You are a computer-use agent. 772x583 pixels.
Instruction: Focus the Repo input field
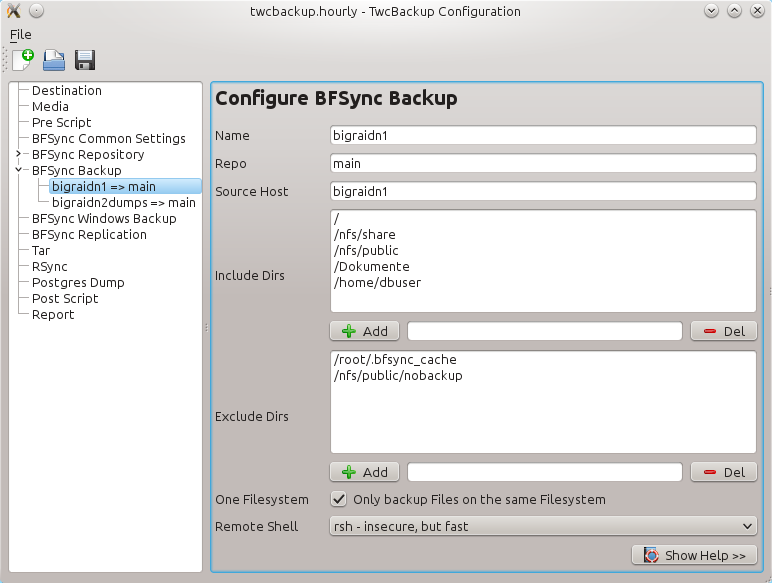[543, 163]
